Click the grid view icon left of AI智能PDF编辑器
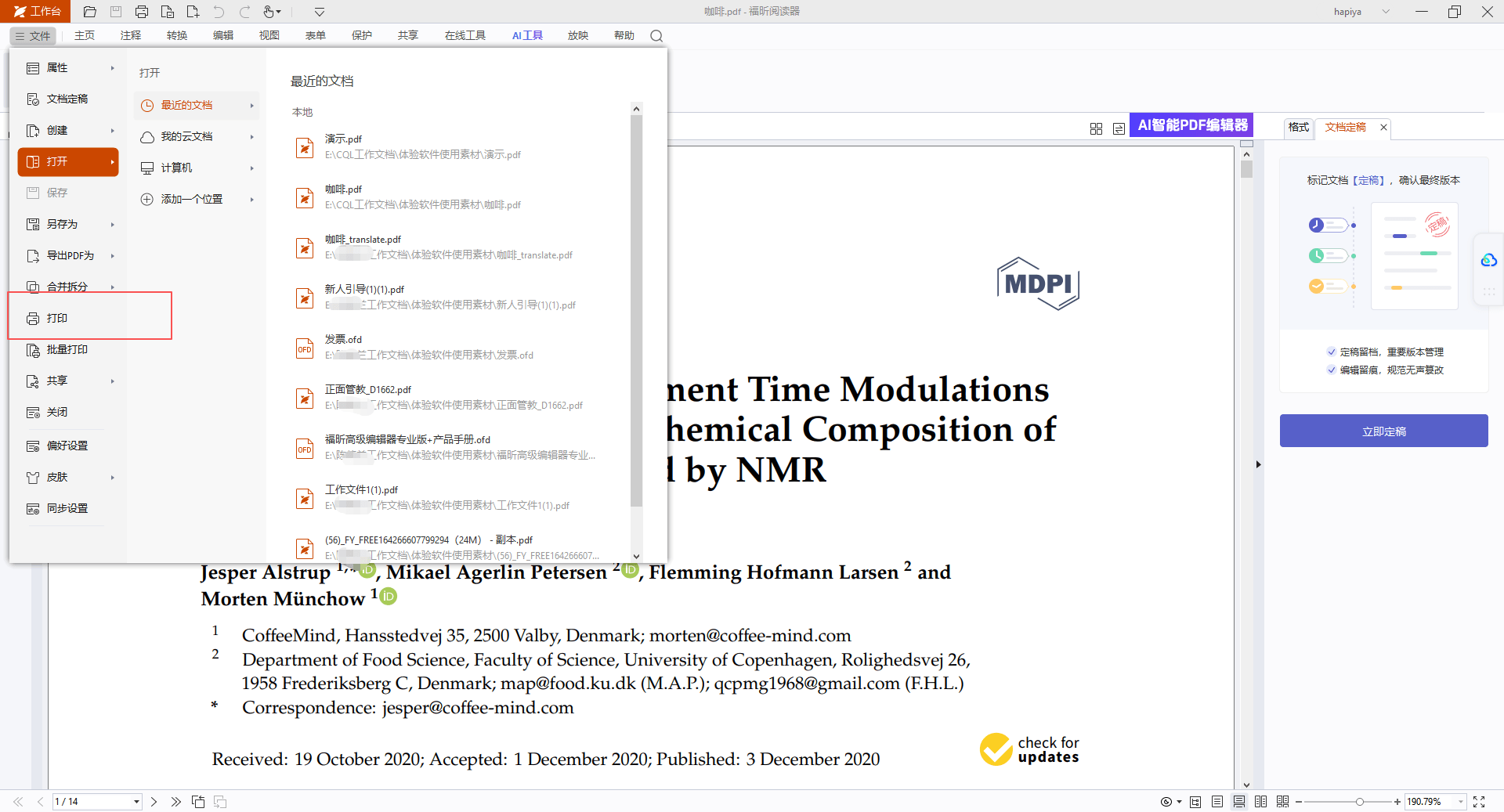This screenshot has width=1504, height=812. (x=1096, y=128)
